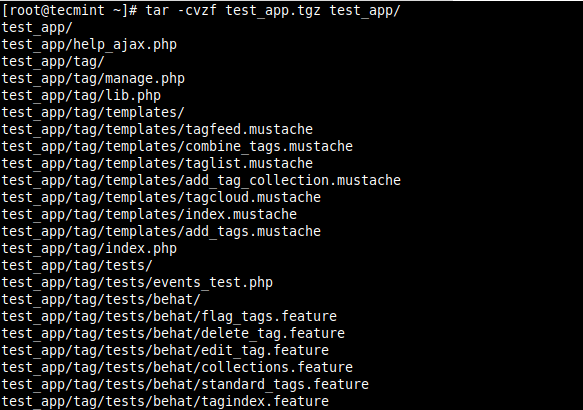583x410 pixels.
Task: Select the templates/index.mustache line
Action: pos(149,215)
